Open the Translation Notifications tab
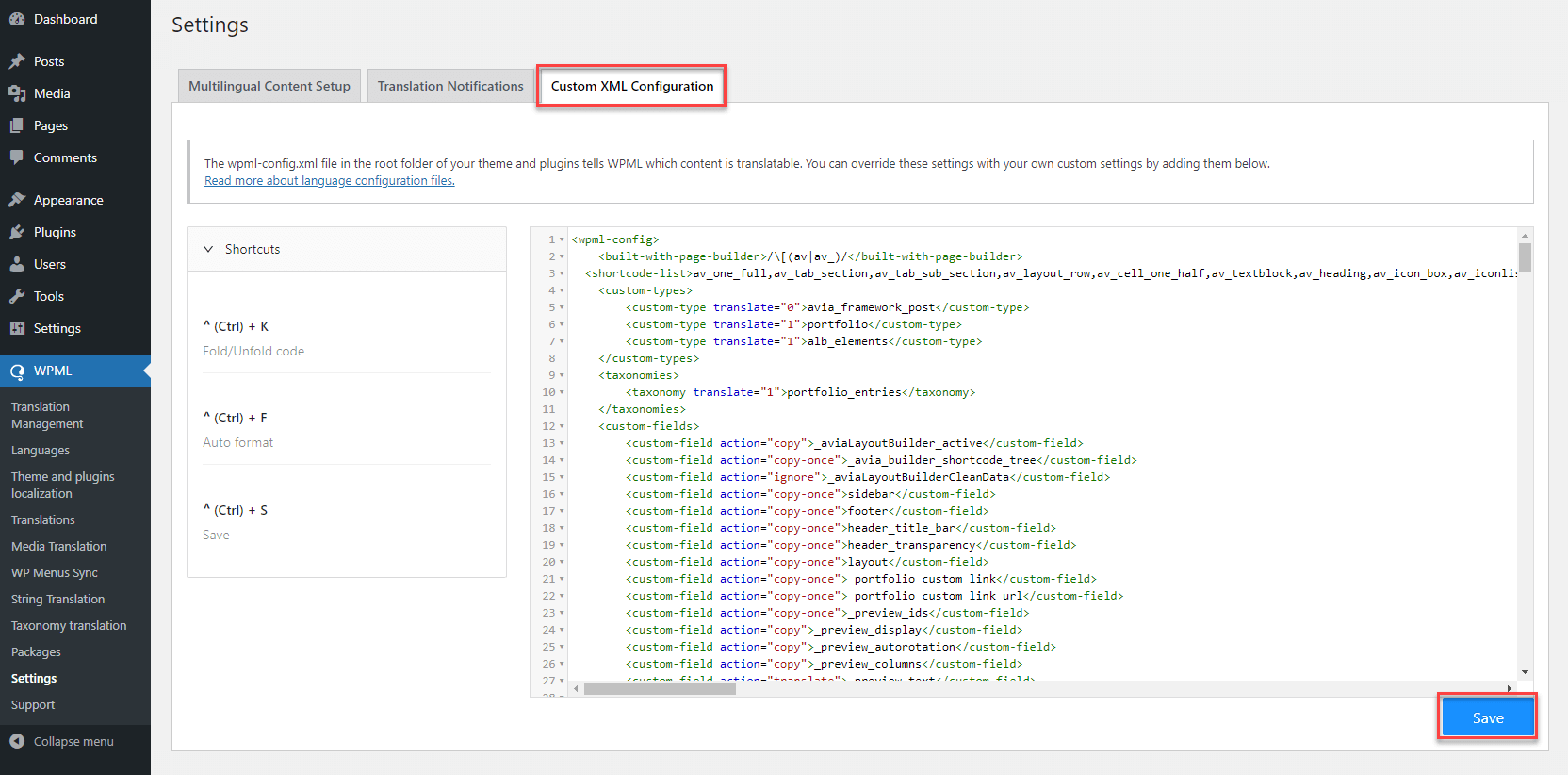The image size is (1568, 775). (450, 86)
